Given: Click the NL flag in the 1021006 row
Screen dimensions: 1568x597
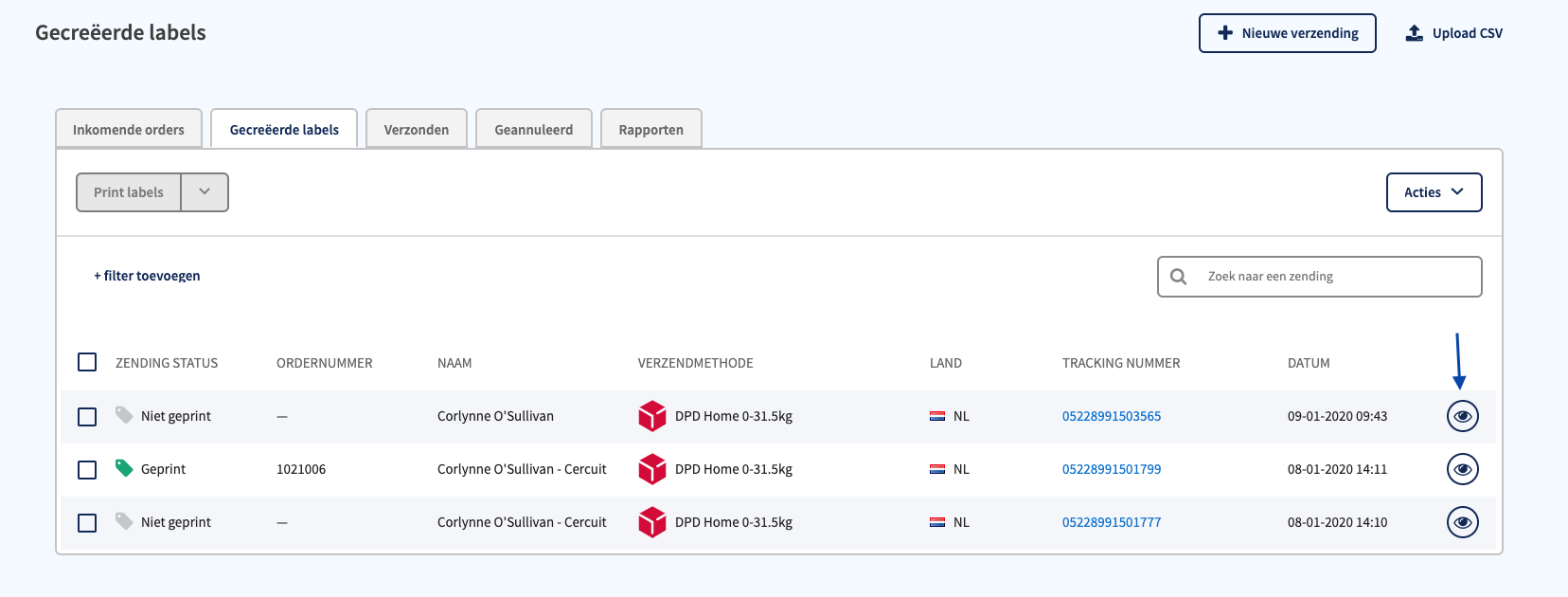Looking at the screenshot, I should [x=937, y=469].
